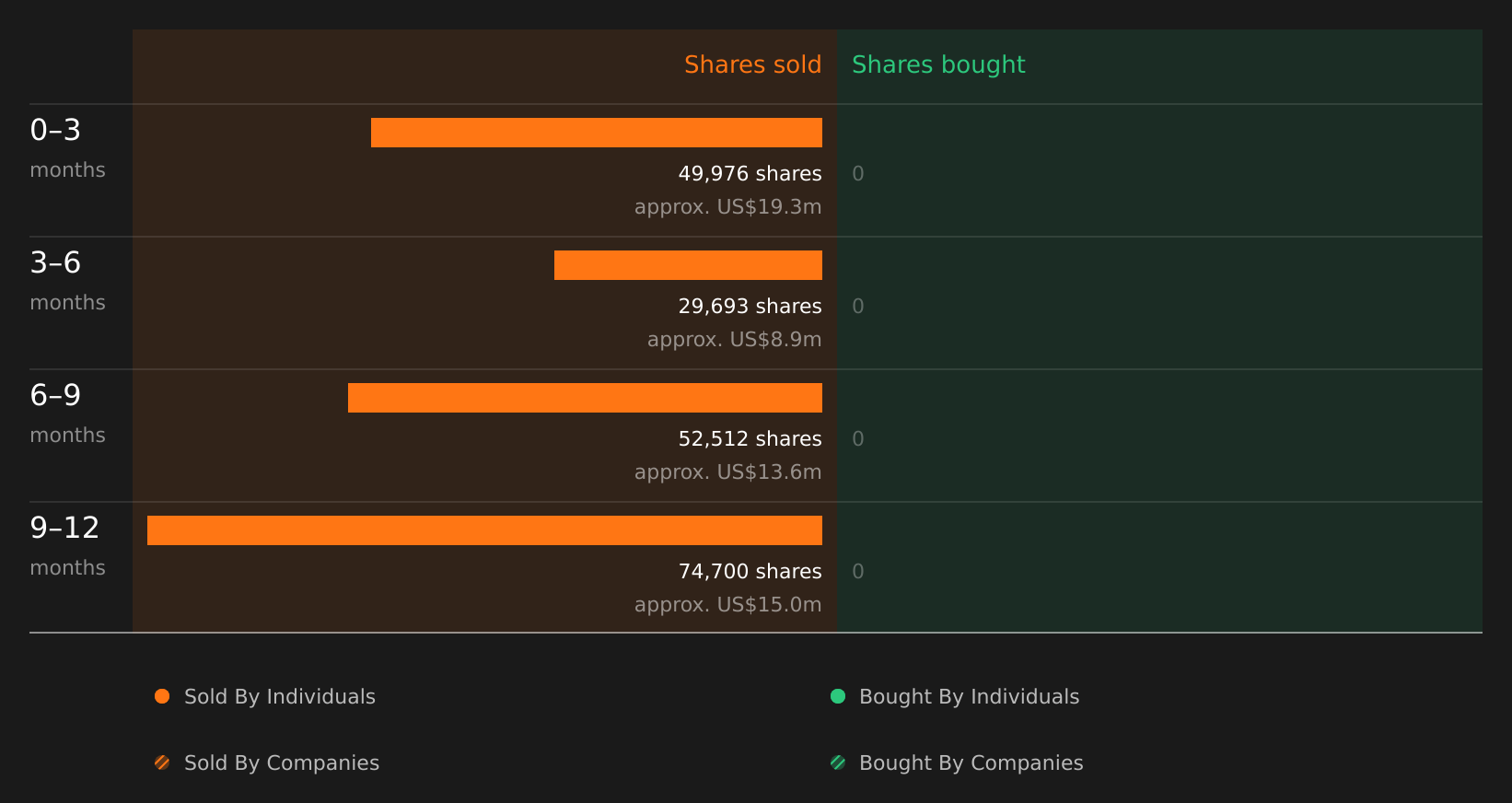Select the Bought By Companies legend label

coord(971,763)
